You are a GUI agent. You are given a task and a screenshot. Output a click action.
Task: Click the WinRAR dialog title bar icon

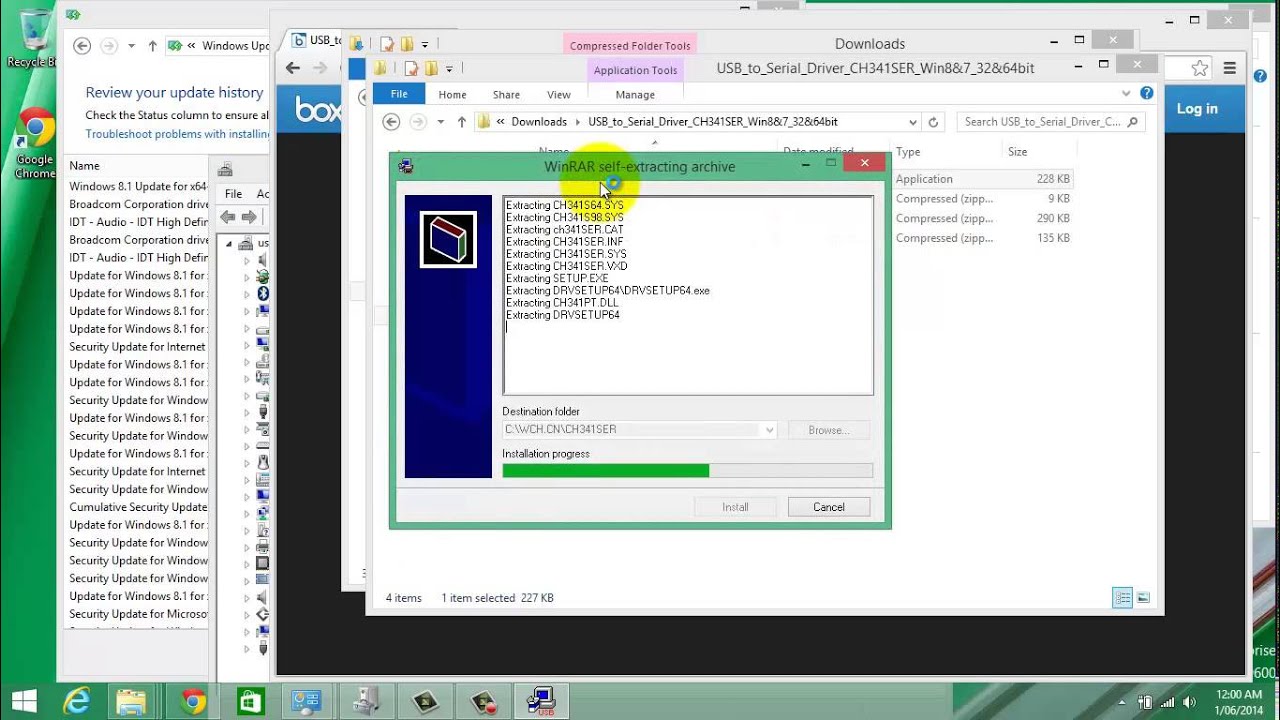[x=406, y=167]
